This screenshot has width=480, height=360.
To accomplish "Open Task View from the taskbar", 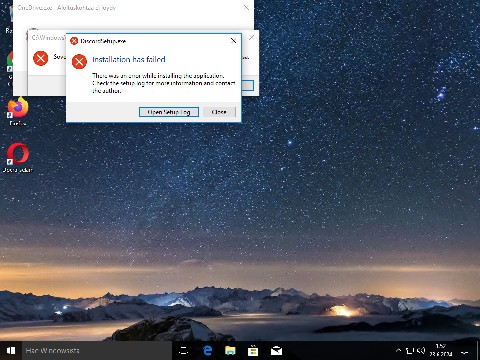I will click(184, 351).
